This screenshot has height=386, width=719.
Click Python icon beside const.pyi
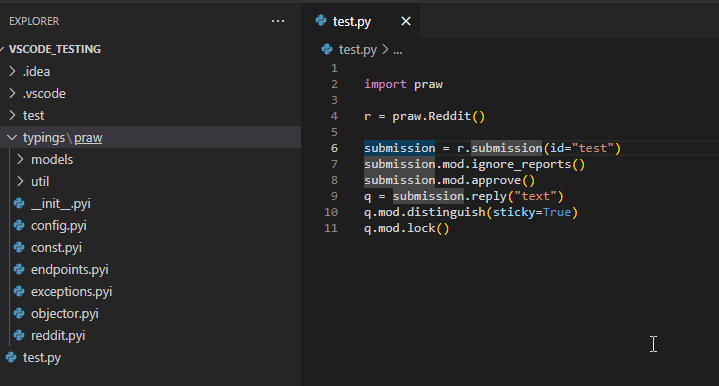19,247
